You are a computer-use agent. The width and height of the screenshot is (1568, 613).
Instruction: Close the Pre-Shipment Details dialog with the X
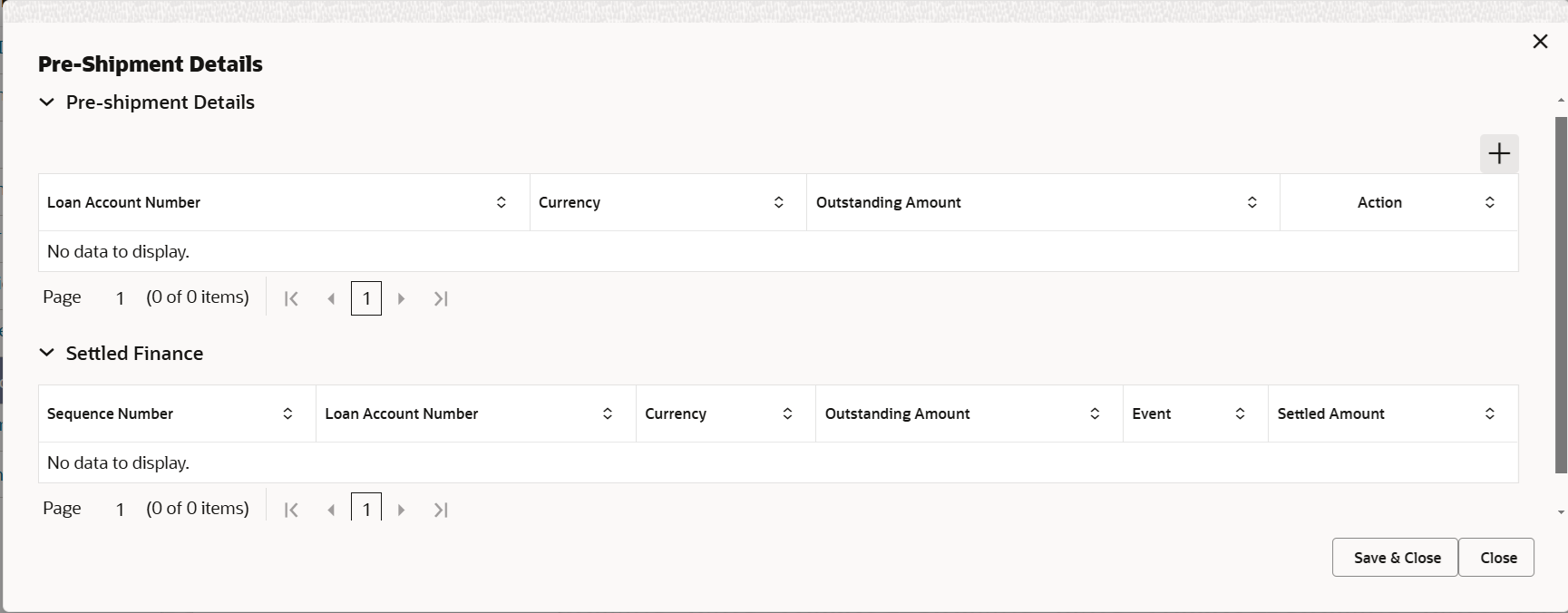(1540, 42)
